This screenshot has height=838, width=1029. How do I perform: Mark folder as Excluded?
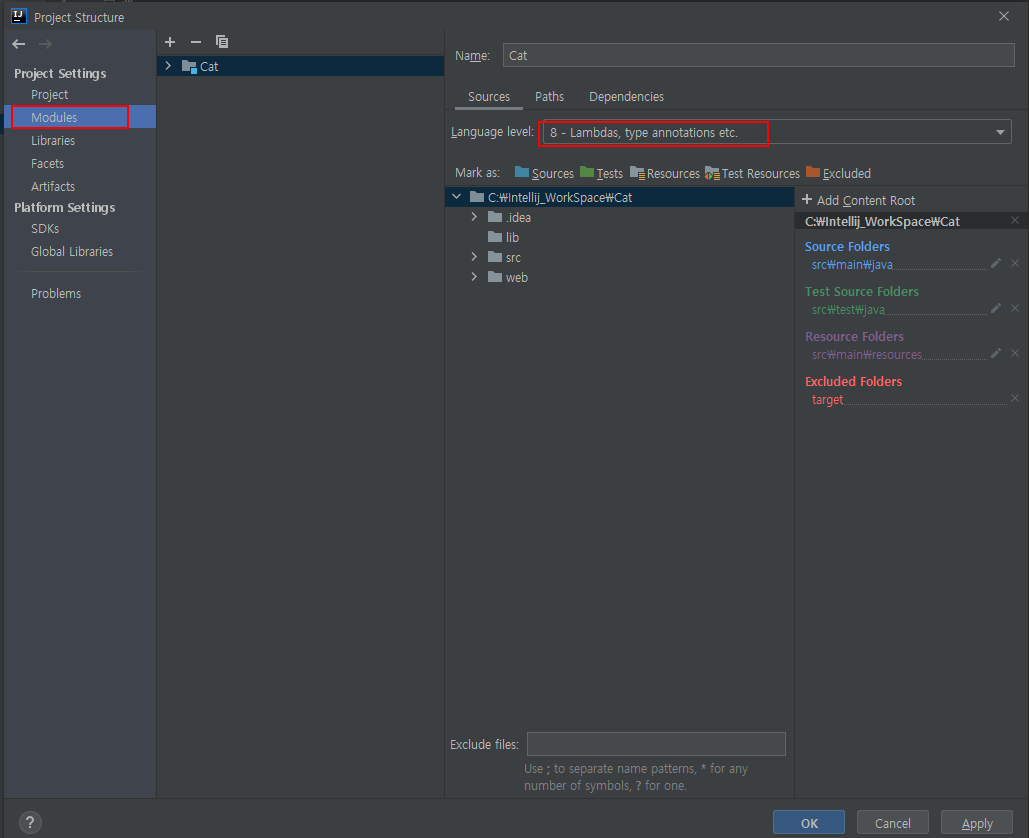[x=838, y=173]
